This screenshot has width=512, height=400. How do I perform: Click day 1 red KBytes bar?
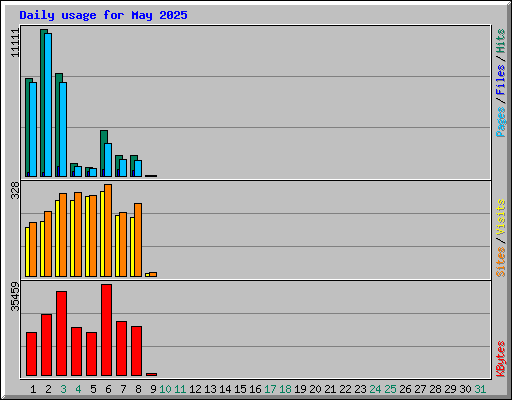coord(32,354)
